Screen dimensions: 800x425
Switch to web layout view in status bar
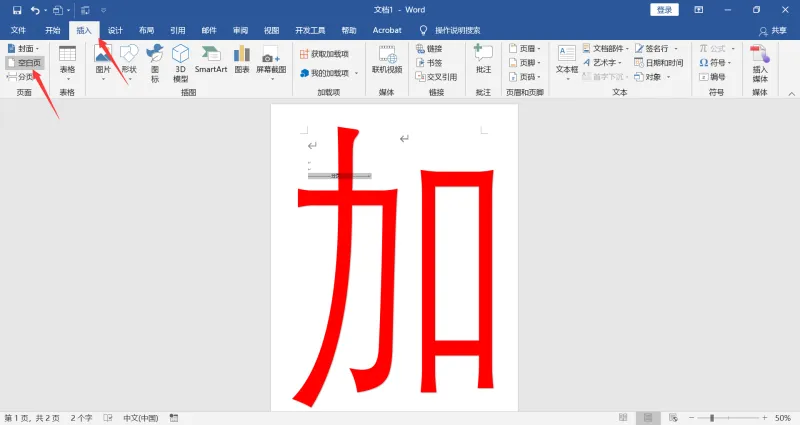pos(673,417)
